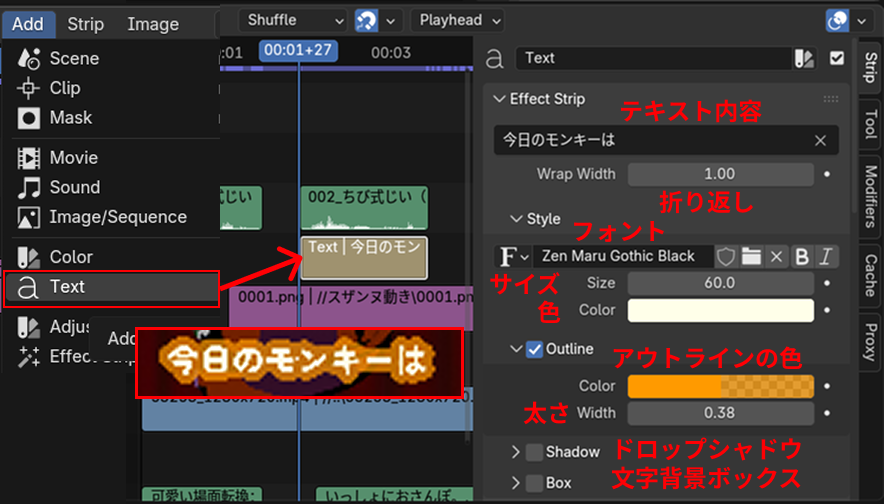Open the Strip menu in header

[86, 24]
